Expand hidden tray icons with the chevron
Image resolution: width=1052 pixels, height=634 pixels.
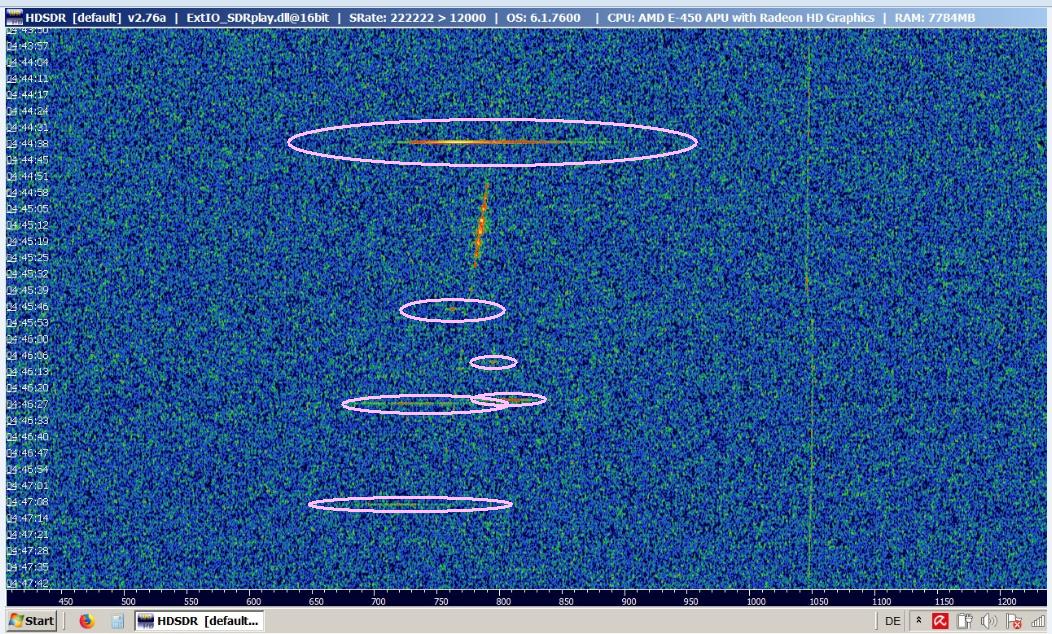pyautogui.click(x=918, y=621)
